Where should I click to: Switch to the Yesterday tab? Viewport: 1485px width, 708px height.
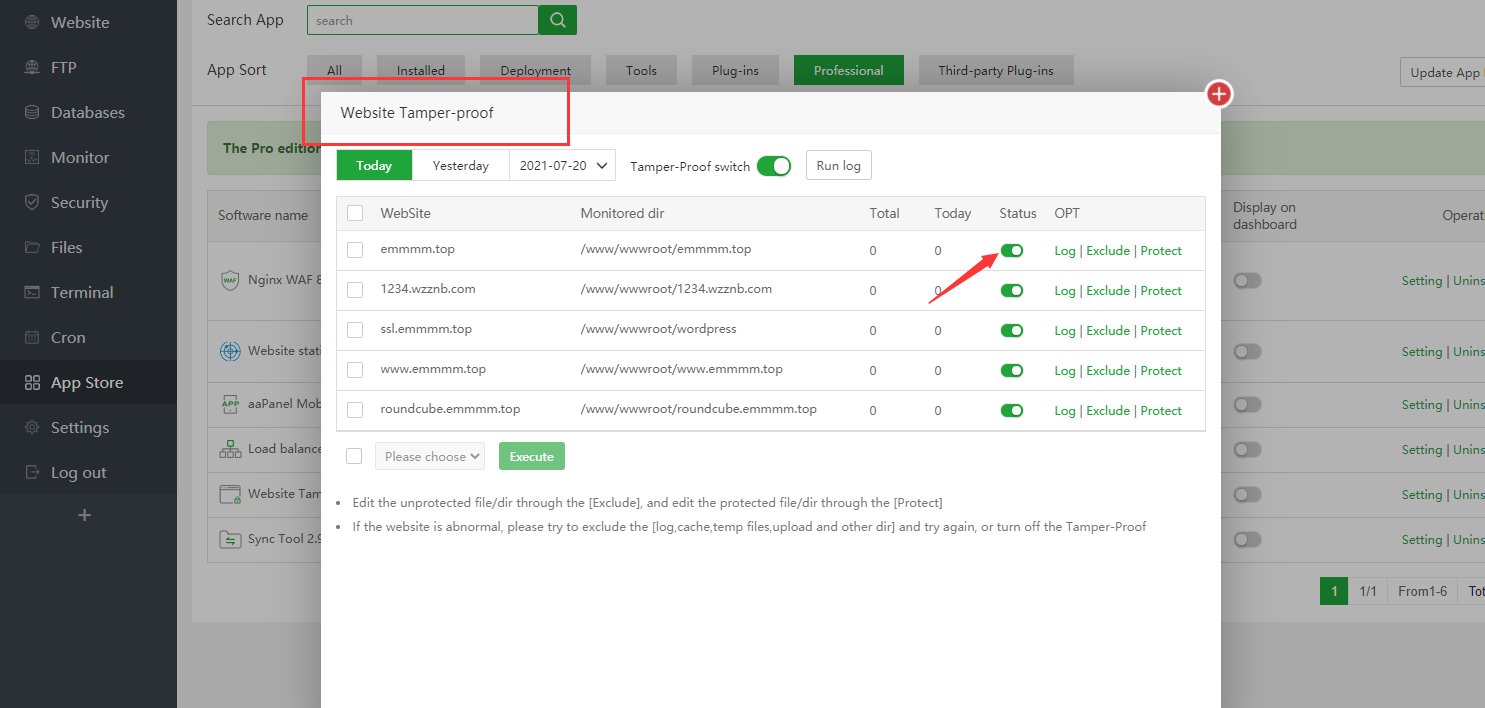pyautogui.click(x=460, y=166)
